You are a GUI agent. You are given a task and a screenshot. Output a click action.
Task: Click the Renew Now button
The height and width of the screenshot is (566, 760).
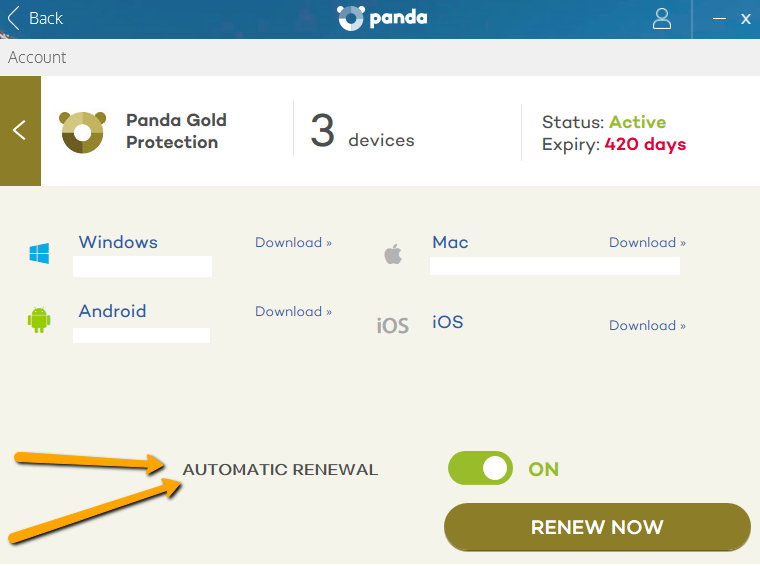[597, 527]
